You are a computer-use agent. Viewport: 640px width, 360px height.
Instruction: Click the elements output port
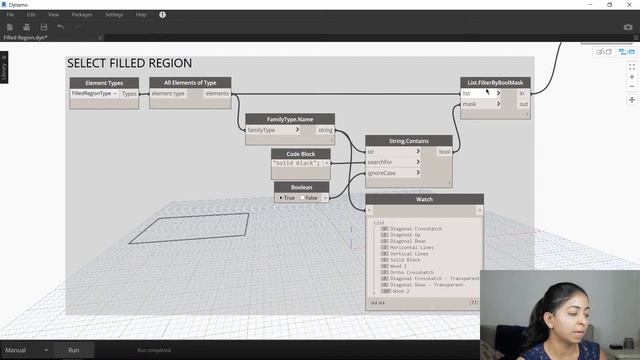click(x=217, y=93)
